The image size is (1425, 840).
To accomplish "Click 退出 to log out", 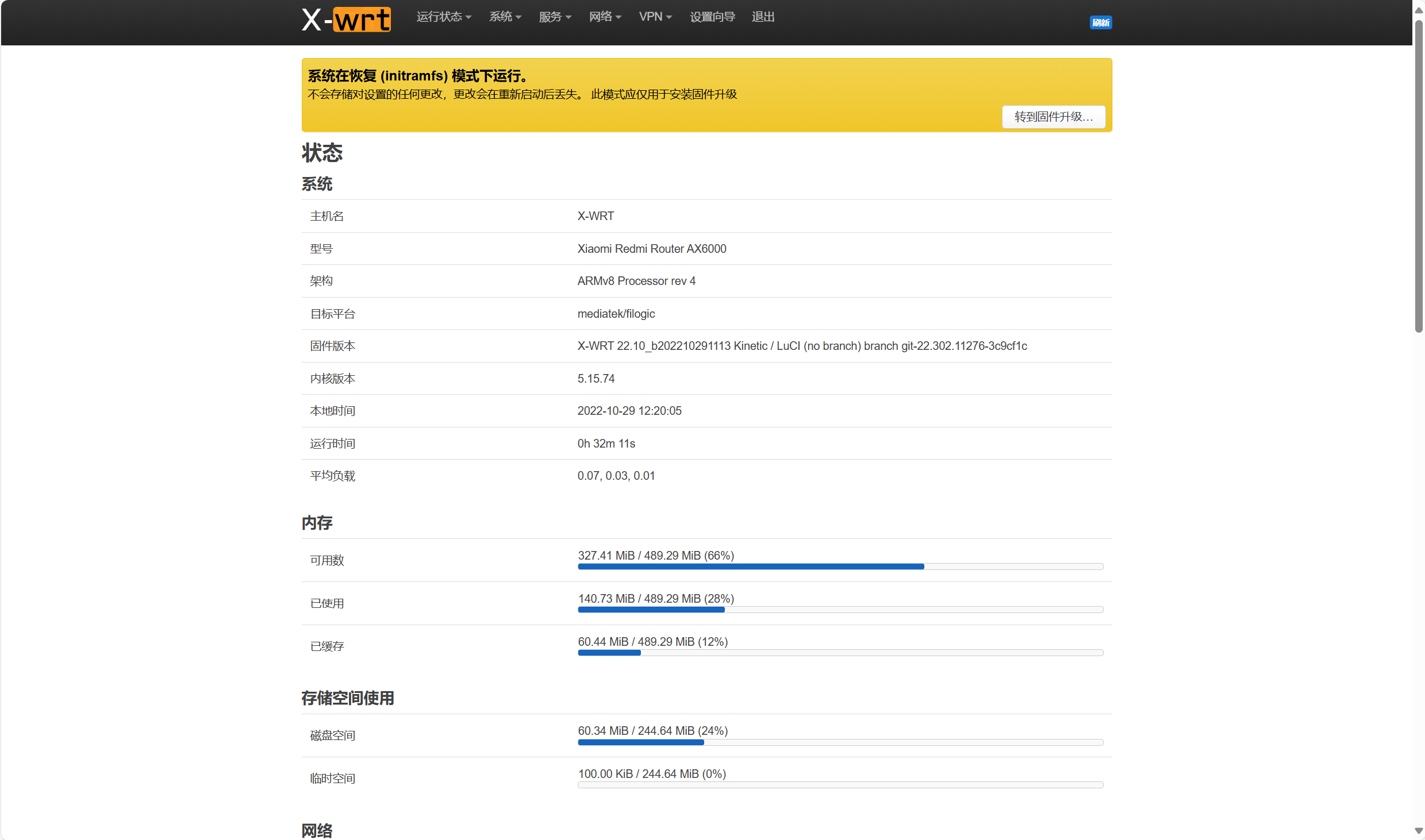I will (763, 17).
